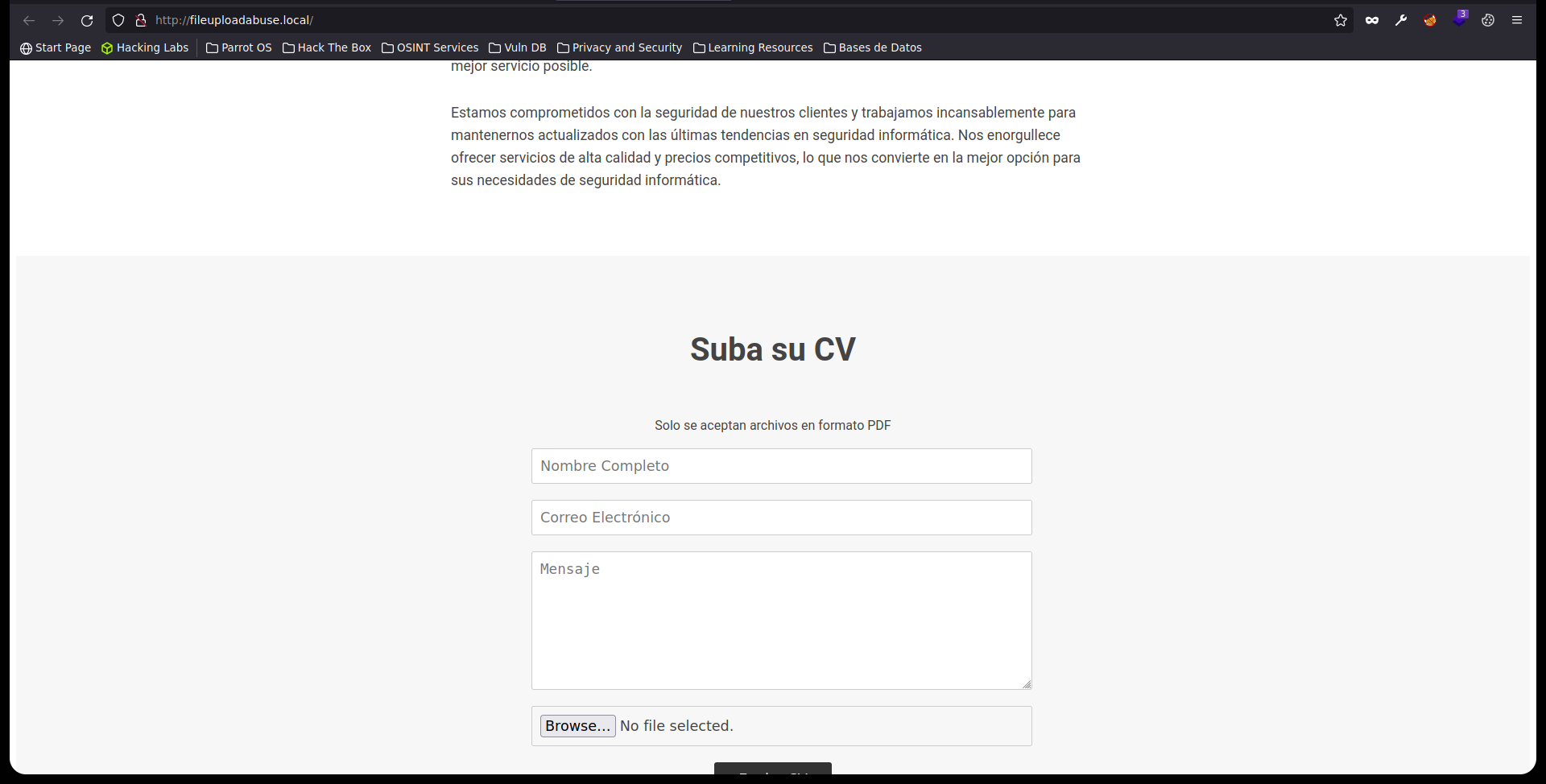The image size is (1546, 784).
Task: Open the browser application menu
Action: (1518, 20)
